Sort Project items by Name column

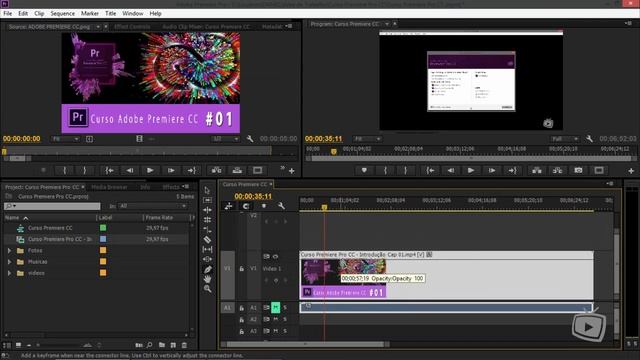click(x=12, y=218)
